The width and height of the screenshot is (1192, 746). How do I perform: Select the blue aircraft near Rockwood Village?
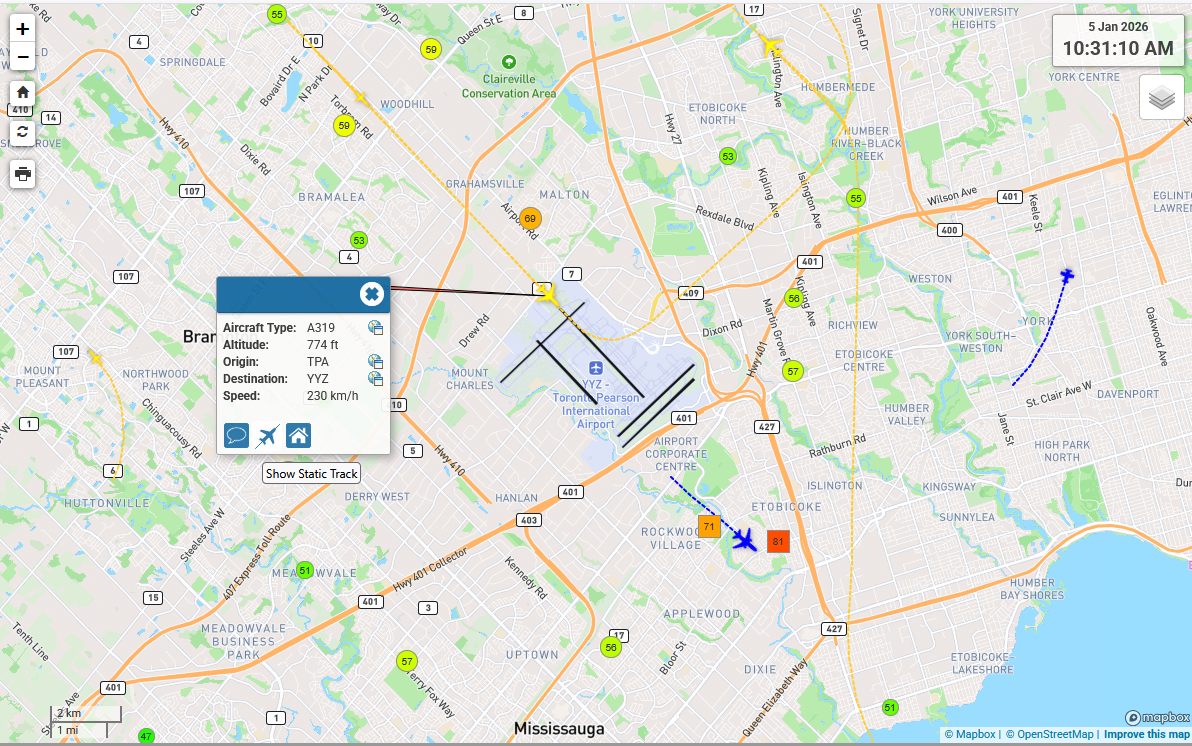[x=743, y=540]
